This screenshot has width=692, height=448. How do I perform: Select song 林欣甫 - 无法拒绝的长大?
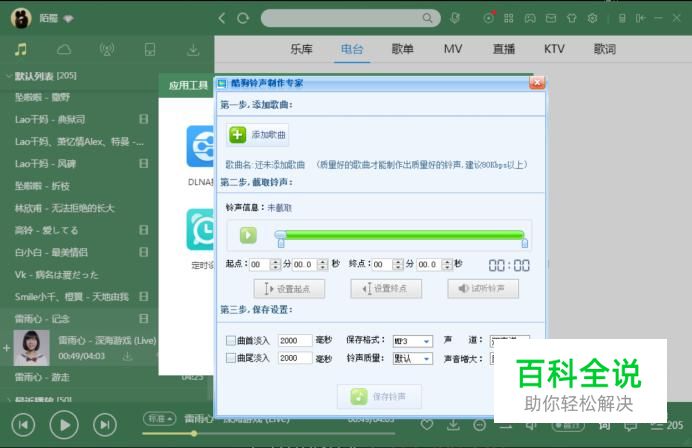tap(64, 208)
